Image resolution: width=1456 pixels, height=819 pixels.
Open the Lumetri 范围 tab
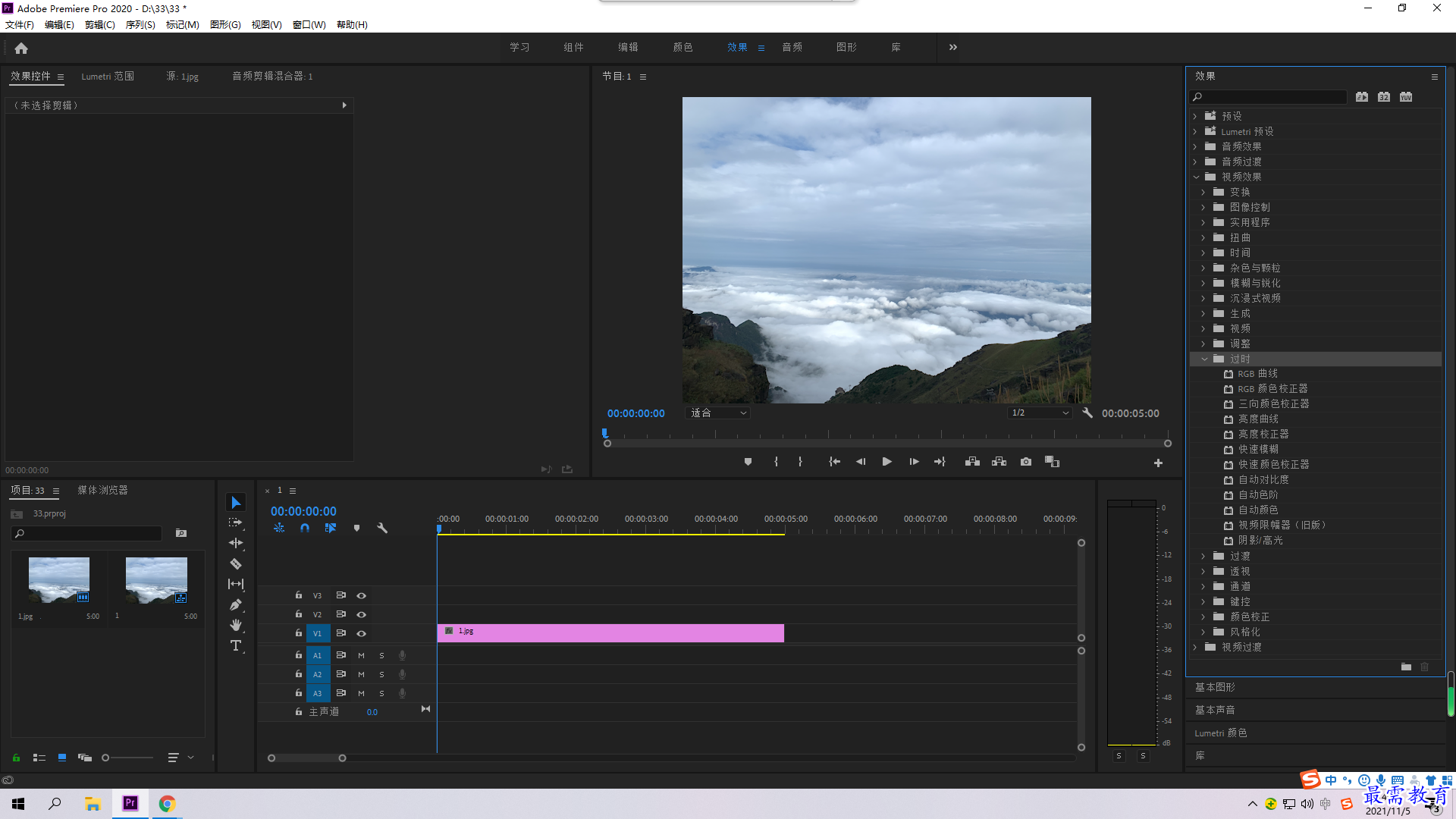108,77
